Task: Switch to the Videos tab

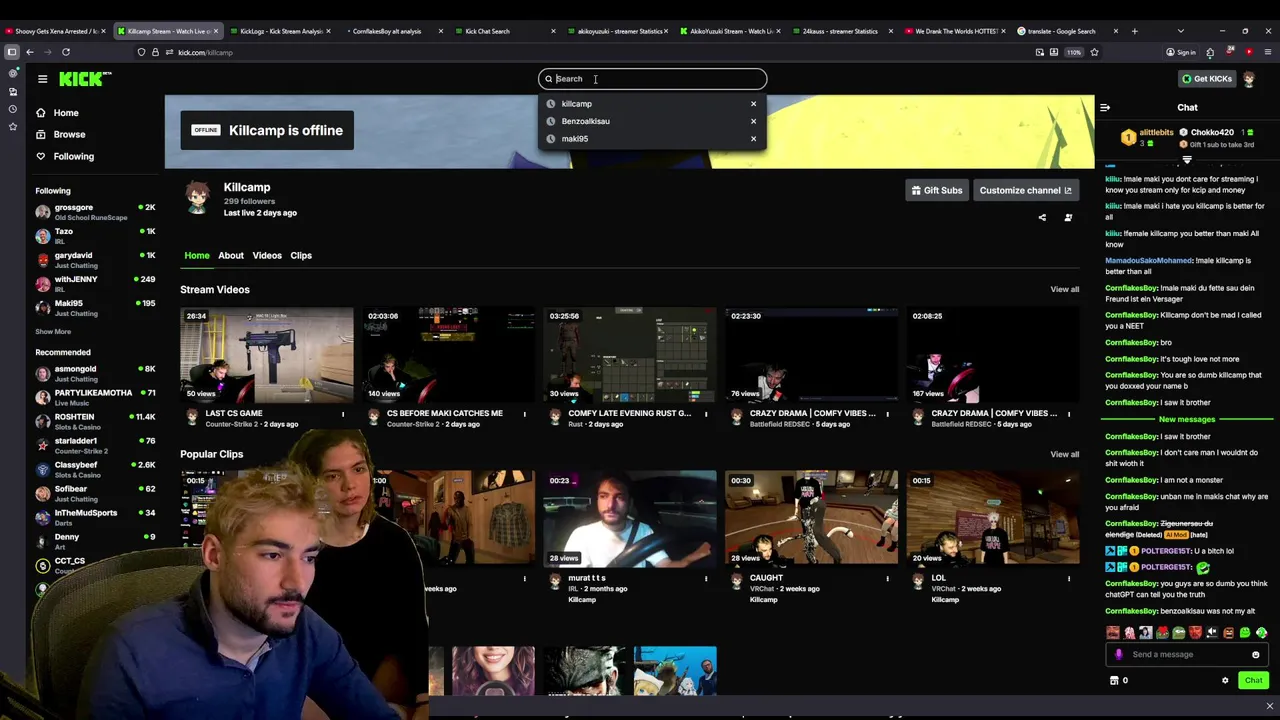Action: (x=267, y=256)
